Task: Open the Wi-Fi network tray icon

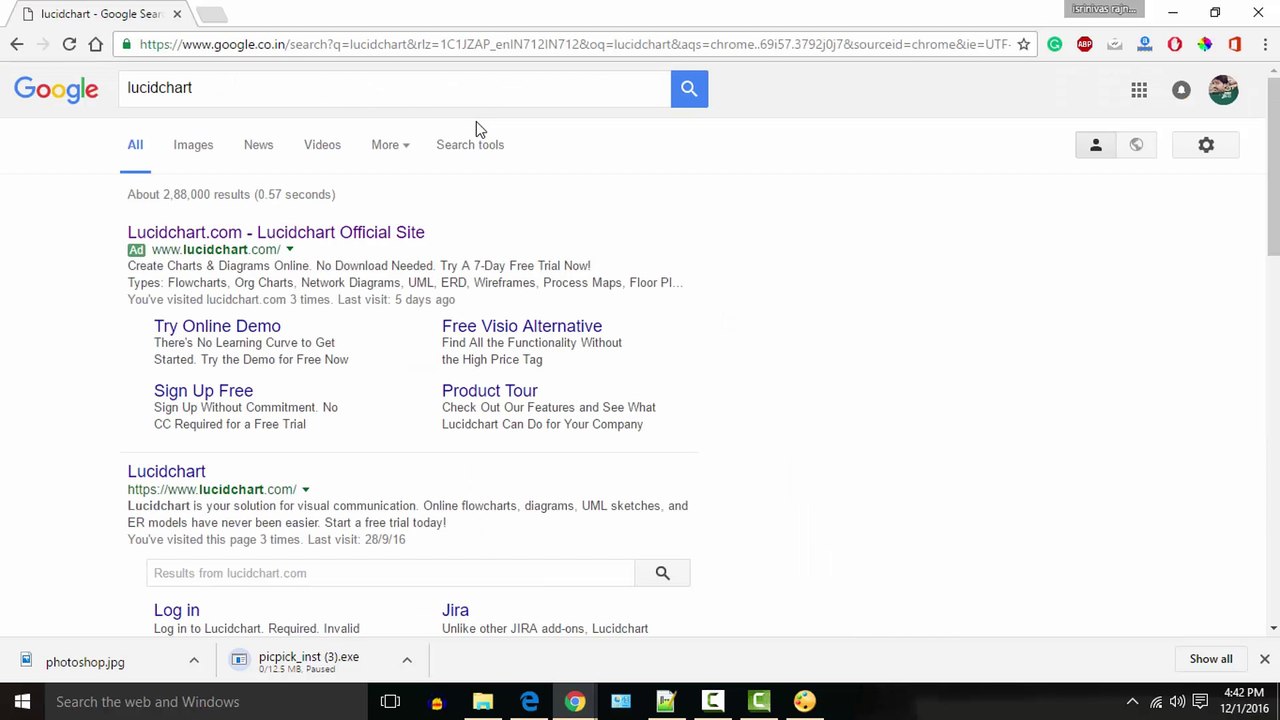Action: 1155,701
